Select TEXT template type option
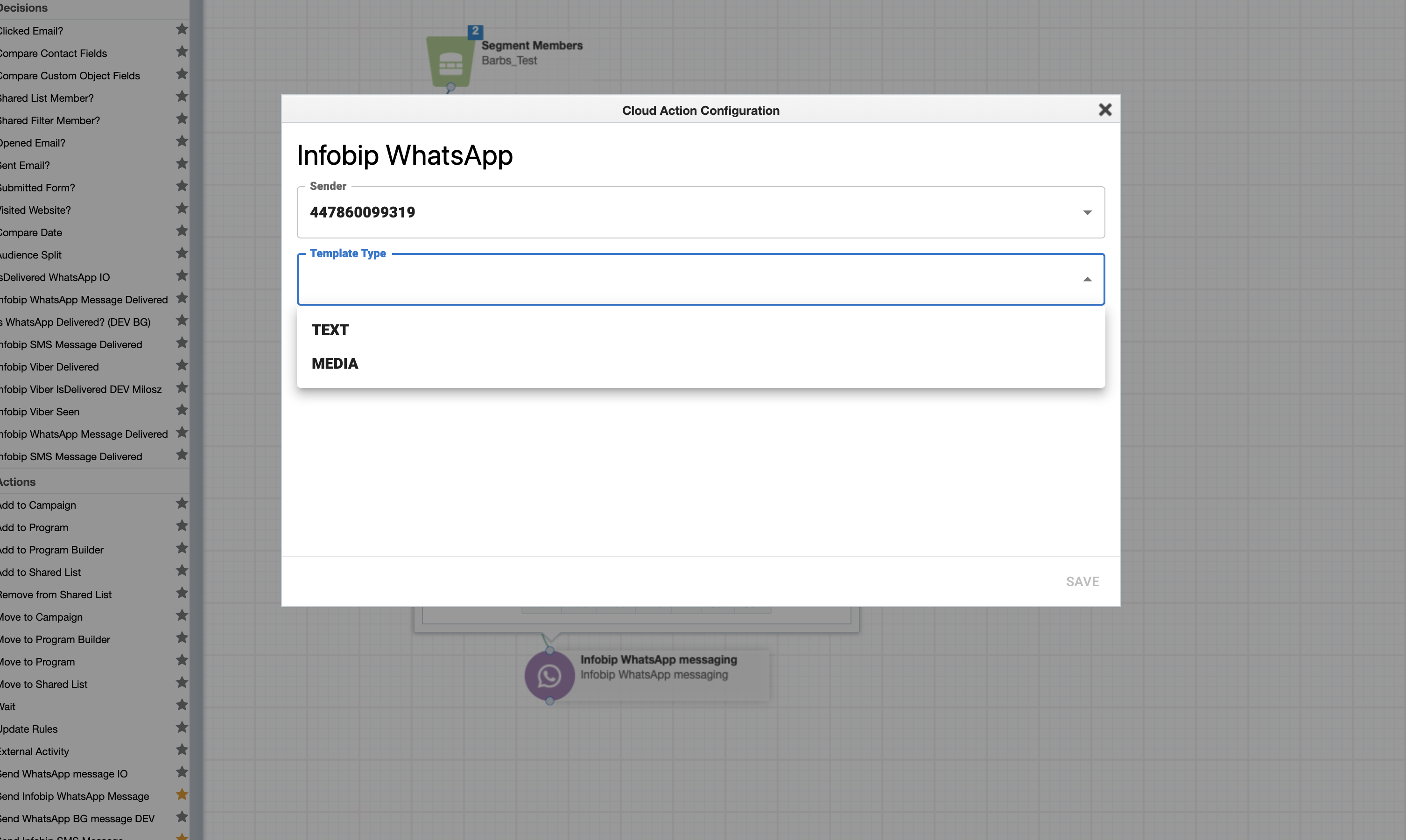1406x840 pixels. 330,330
